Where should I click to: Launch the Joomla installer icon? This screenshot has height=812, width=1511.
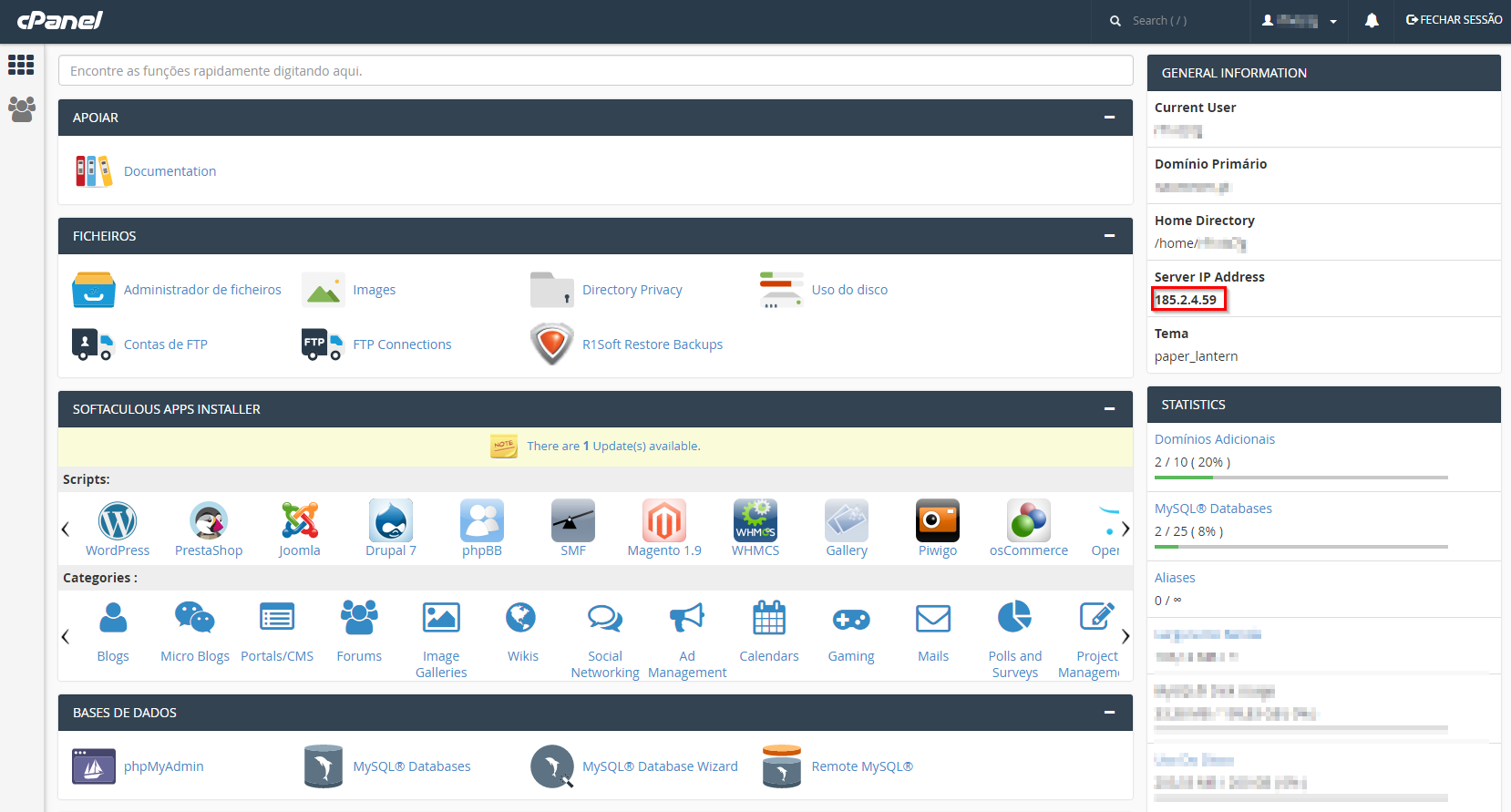coord(300,521)
